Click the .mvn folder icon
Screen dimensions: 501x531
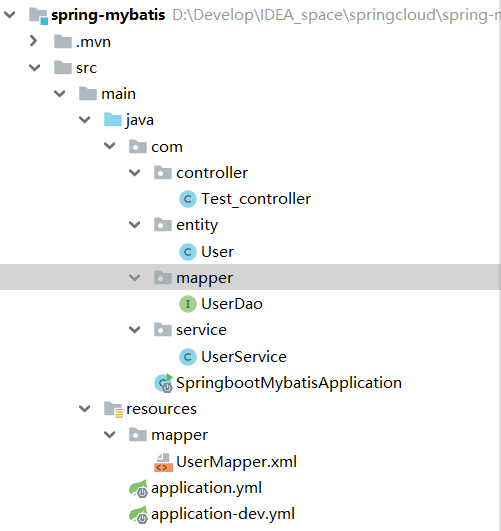pyautogui.click(x=63, y=42)
